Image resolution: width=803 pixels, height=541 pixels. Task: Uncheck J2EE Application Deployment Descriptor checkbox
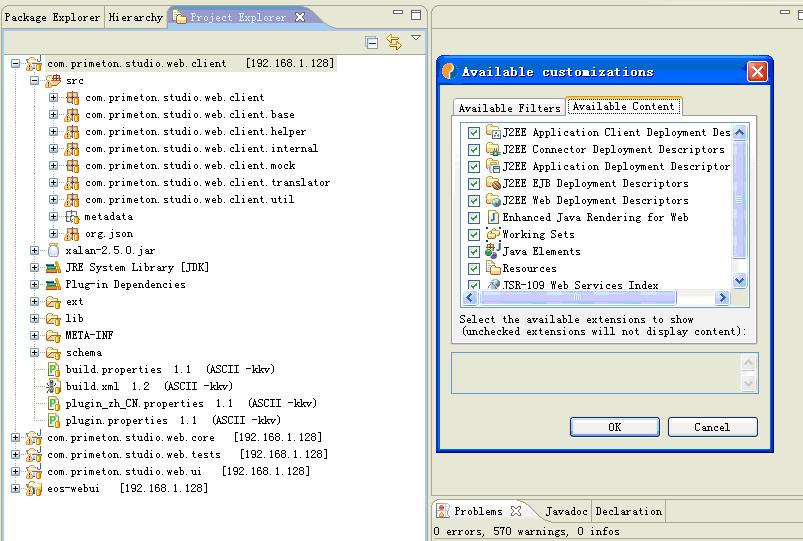click(474, 167)
